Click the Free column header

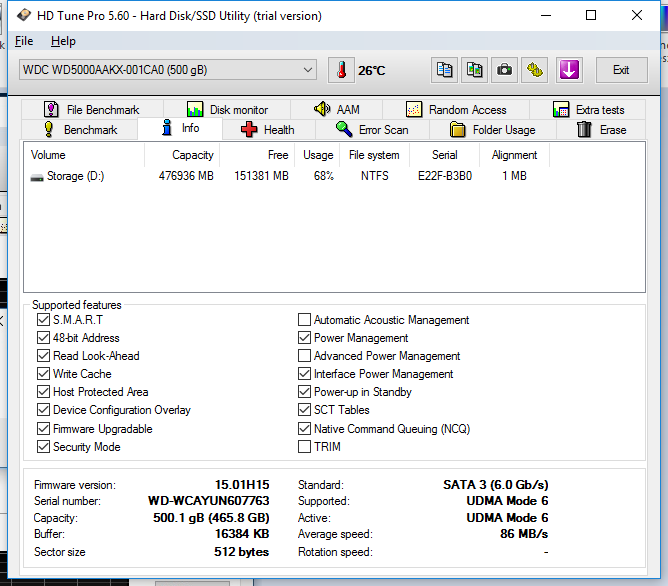257,155
